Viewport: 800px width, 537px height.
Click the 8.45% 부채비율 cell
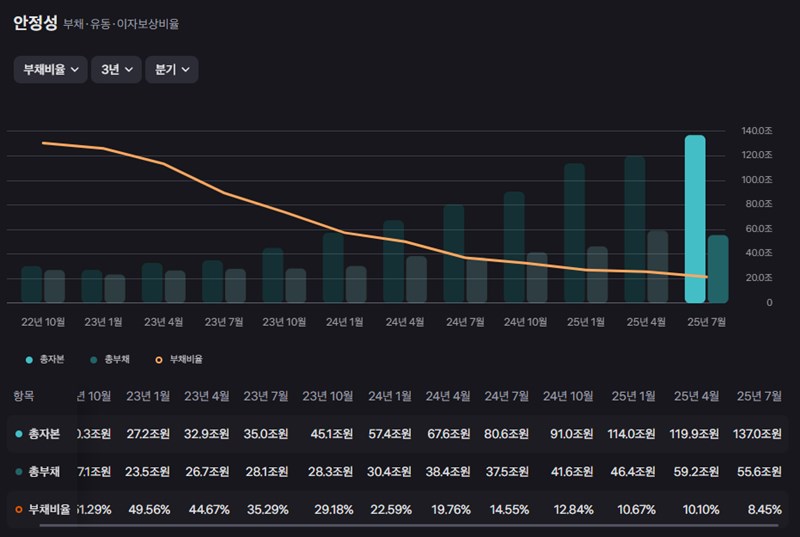pos(764,510)
